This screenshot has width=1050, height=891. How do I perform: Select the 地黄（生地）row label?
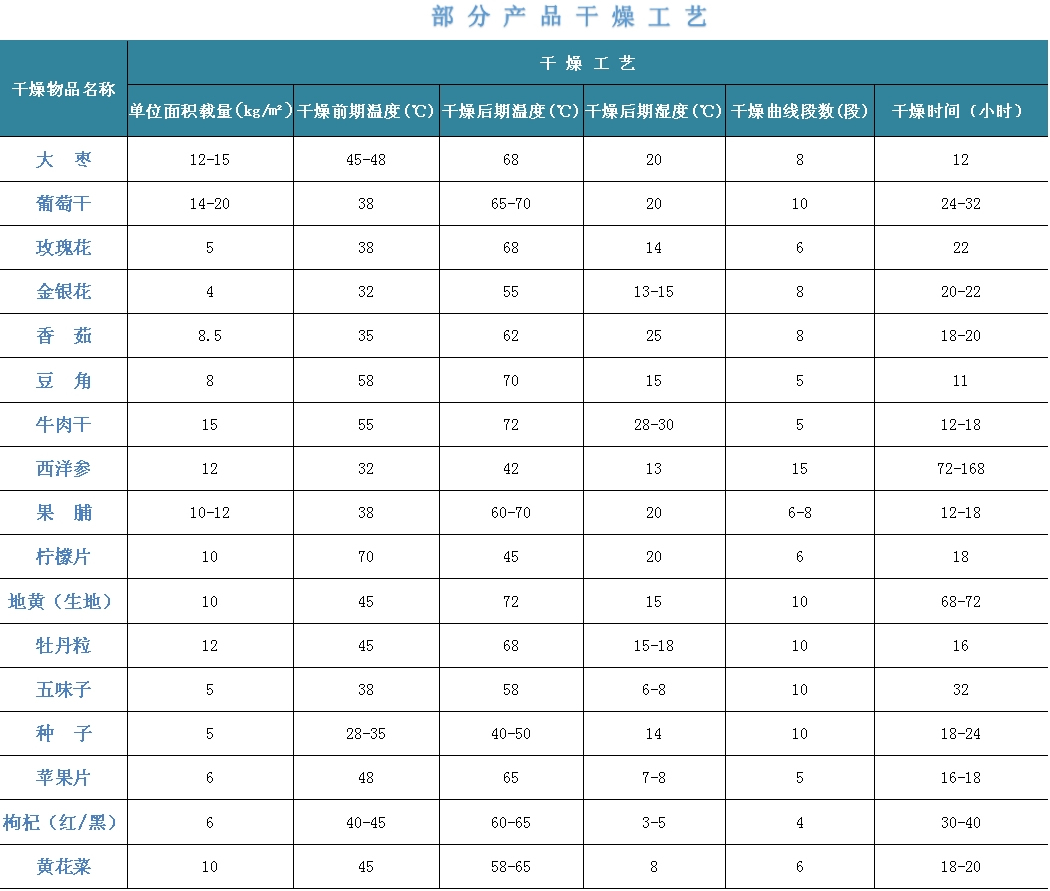[x=63, y=601]
